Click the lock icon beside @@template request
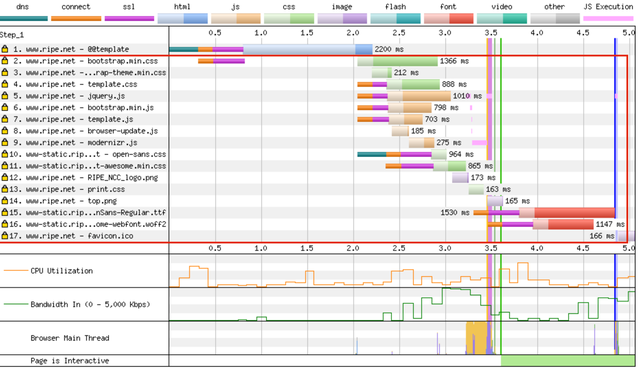Viewport: 640px width, 375px height. (x=5, y=49)
